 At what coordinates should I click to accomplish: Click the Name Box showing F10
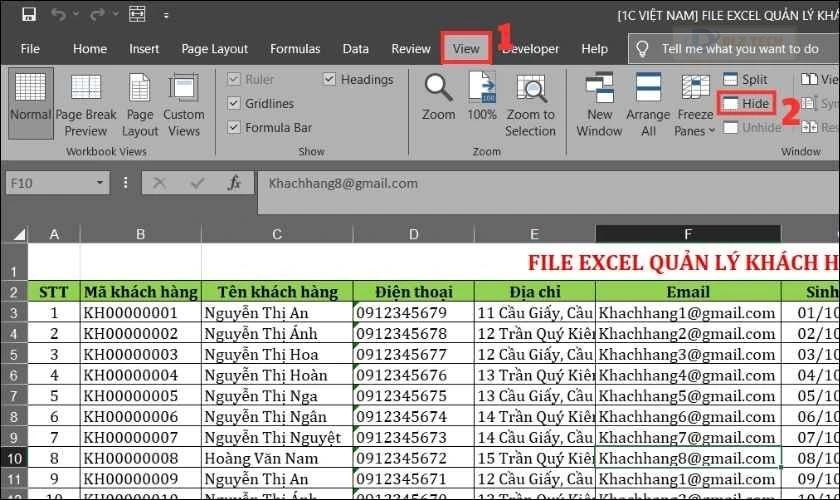(x=49, y=183)
